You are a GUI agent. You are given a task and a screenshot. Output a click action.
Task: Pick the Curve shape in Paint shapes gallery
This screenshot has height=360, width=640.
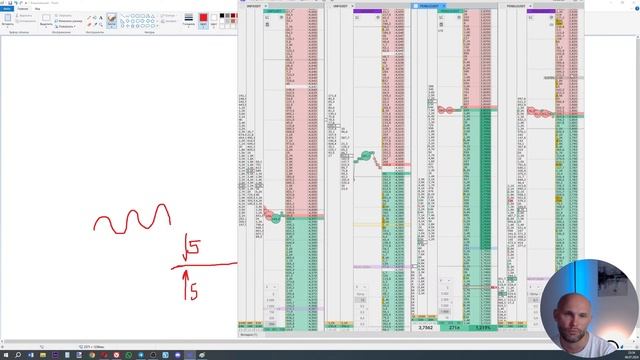tap(127, 16)
